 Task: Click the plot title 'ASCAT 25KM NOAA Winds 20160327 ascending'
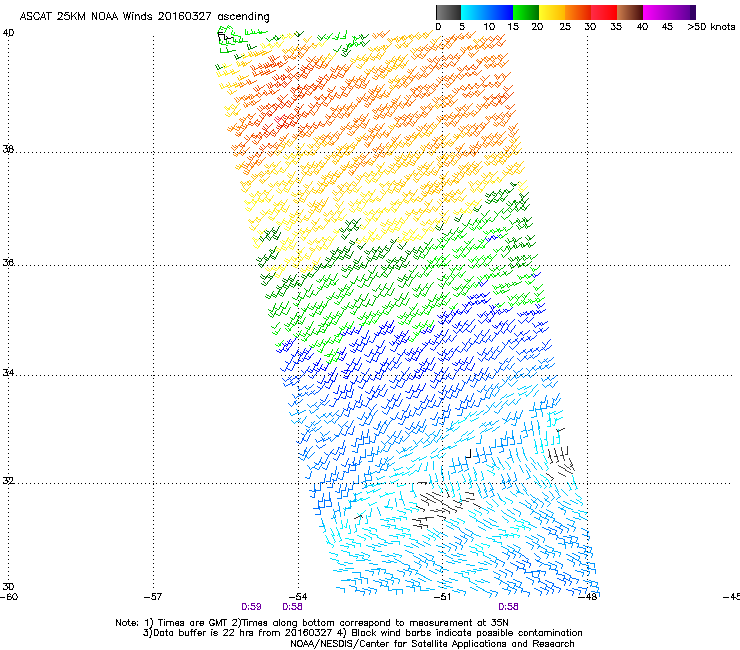coord(144,16)
